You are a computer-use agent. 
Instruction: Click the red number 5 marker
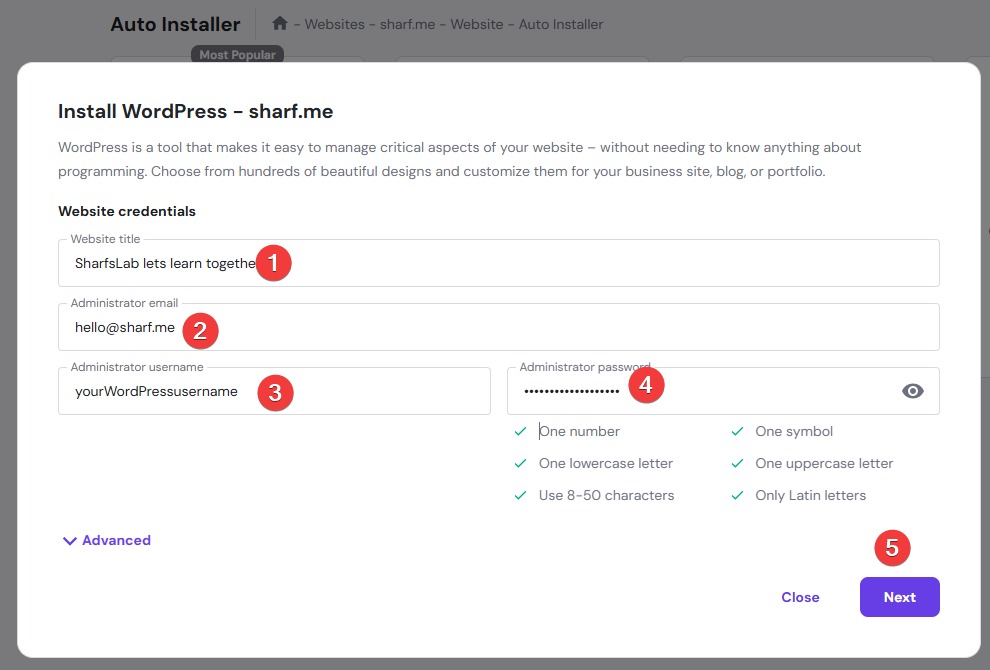click(x=893, y=548)
